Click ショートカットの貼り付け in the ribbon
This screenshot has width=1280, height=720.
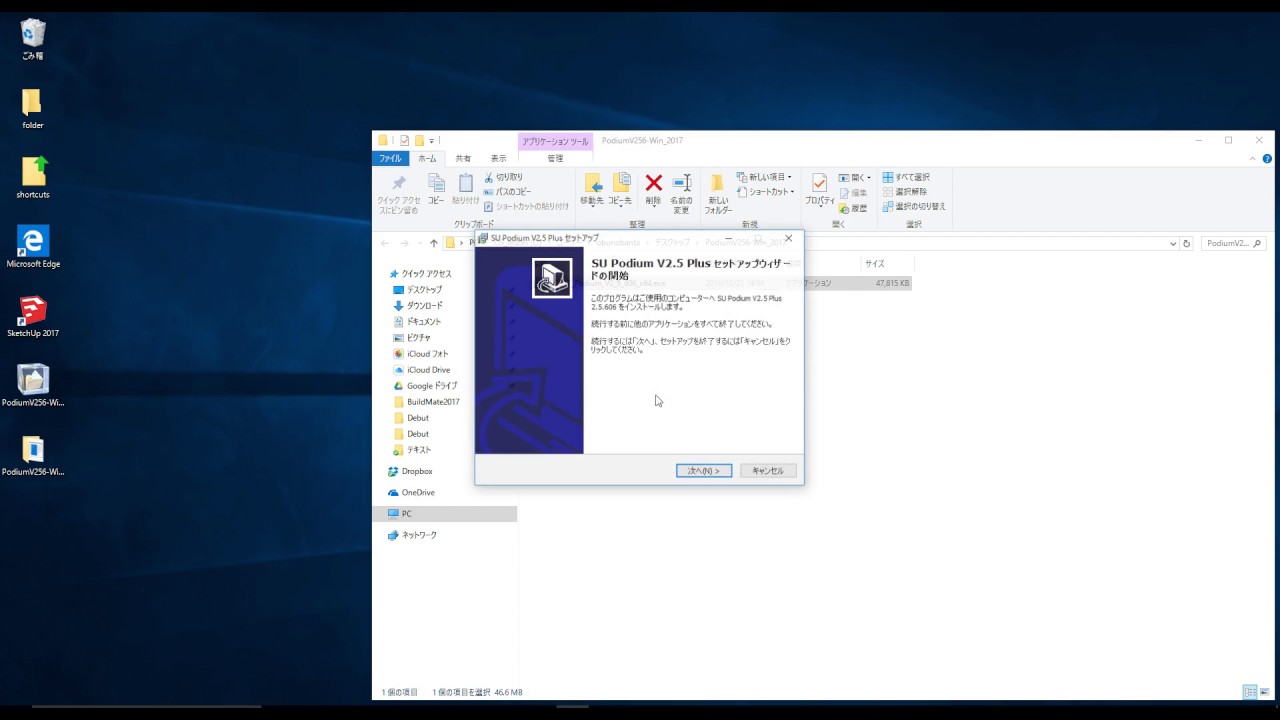click(526, 206)
